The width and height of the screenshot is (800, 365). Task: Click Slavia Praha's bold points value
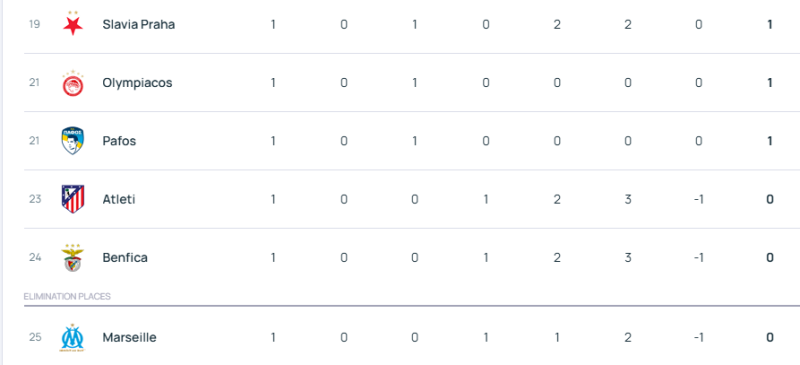[770, 24]
